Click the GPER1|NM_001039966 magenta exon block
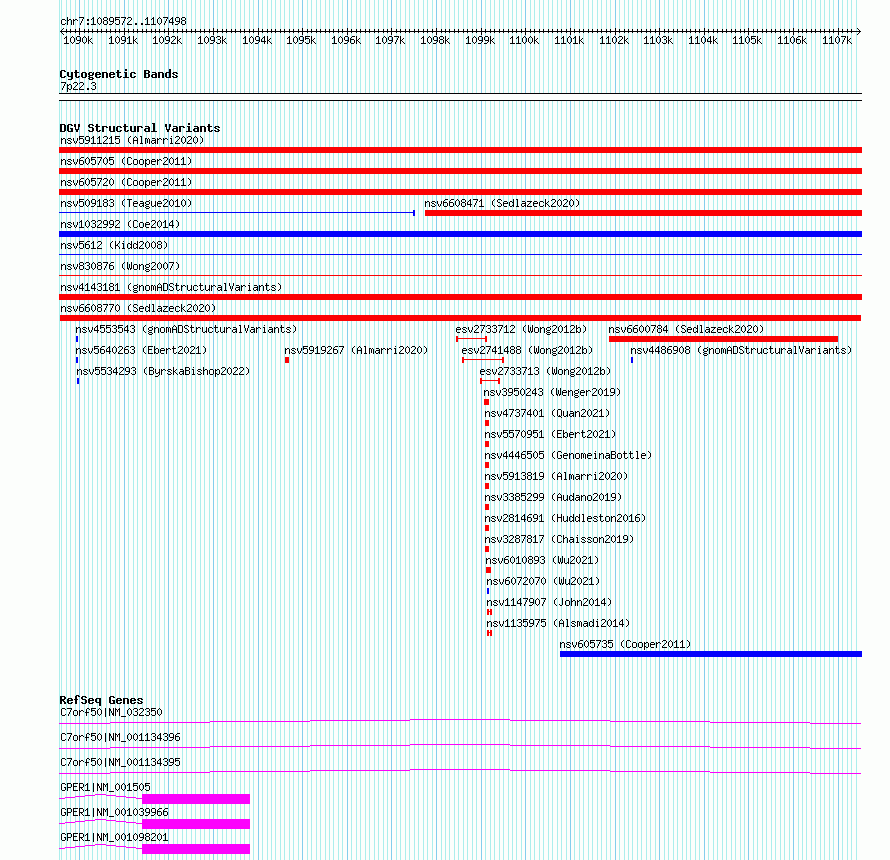The height and width of the screenshot is (860, 890). click(x=196, y=824)
